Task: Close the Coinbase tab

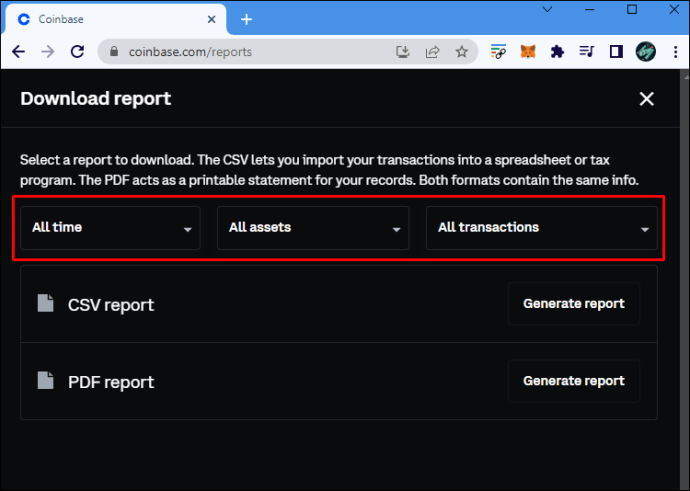Action: point(212,19)
